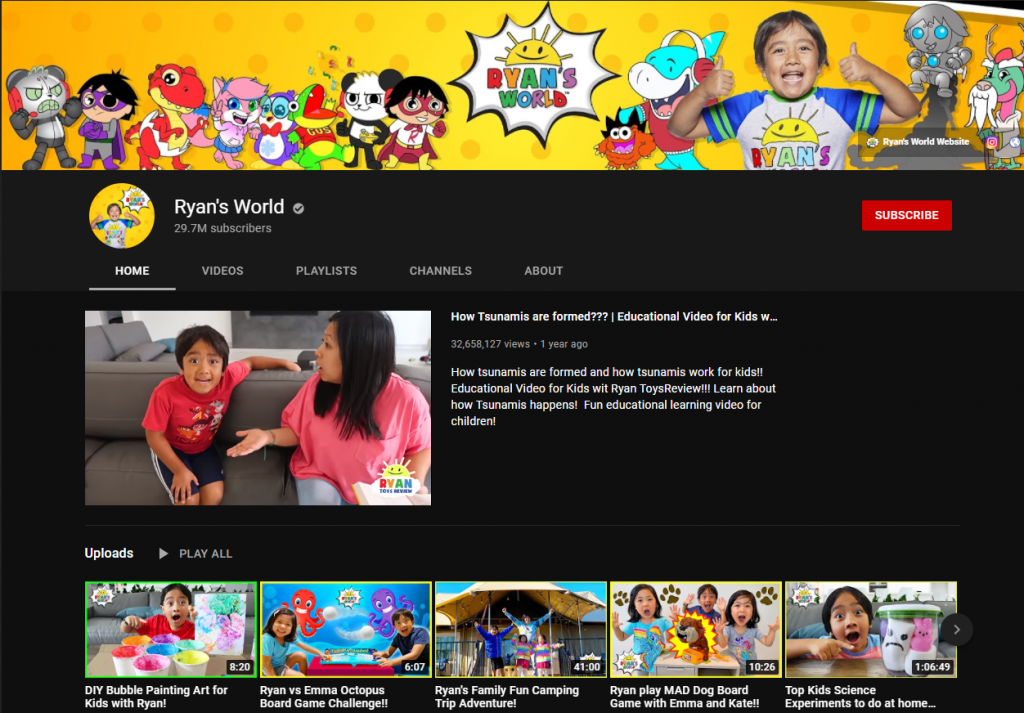Open the Ryan's World Website banner link
The height and width of the screenshot is (713, 1024).
[x=918, y=142]
